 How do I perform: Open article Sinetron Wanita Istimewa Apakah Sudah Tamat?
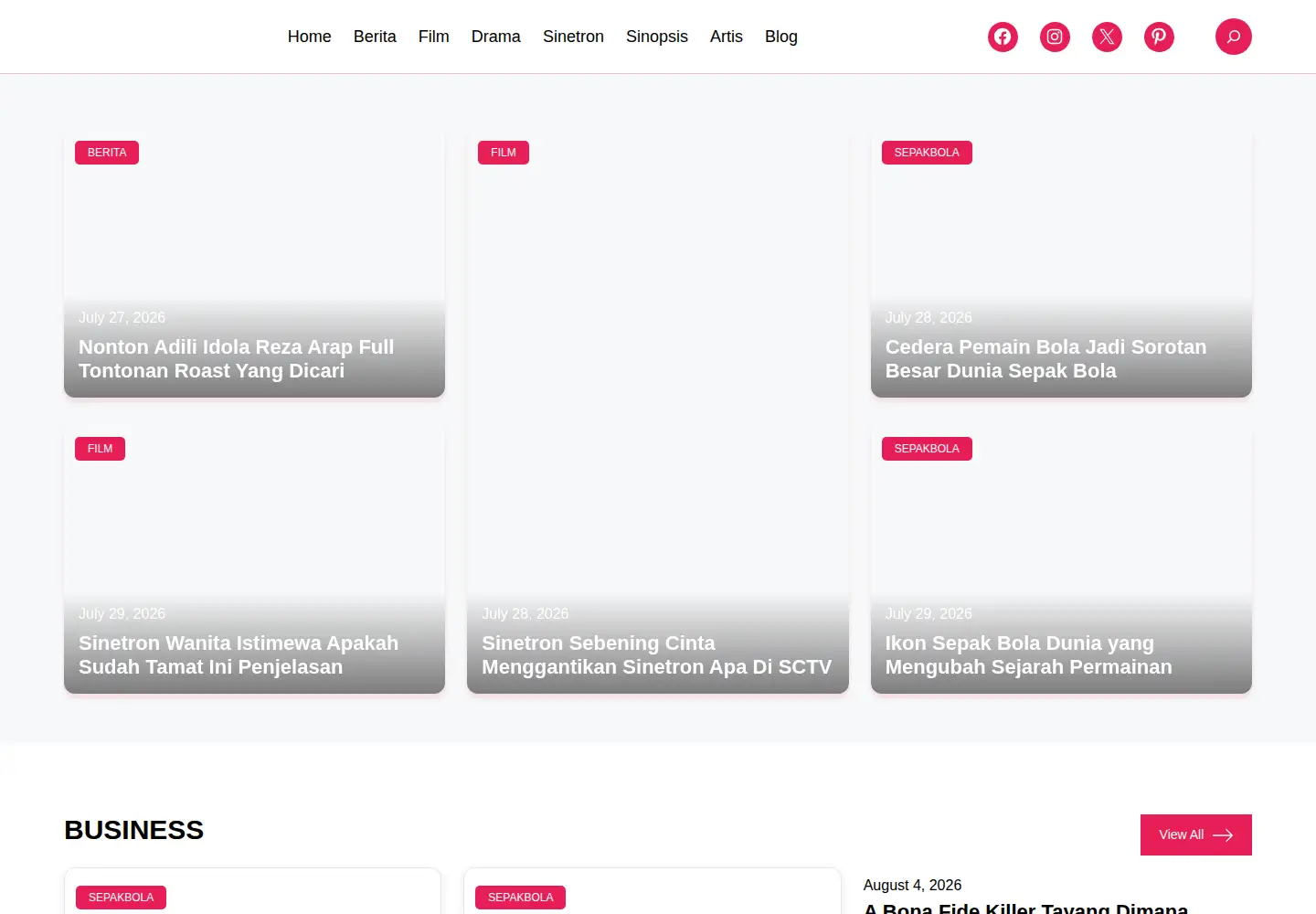tap(239, 655)
